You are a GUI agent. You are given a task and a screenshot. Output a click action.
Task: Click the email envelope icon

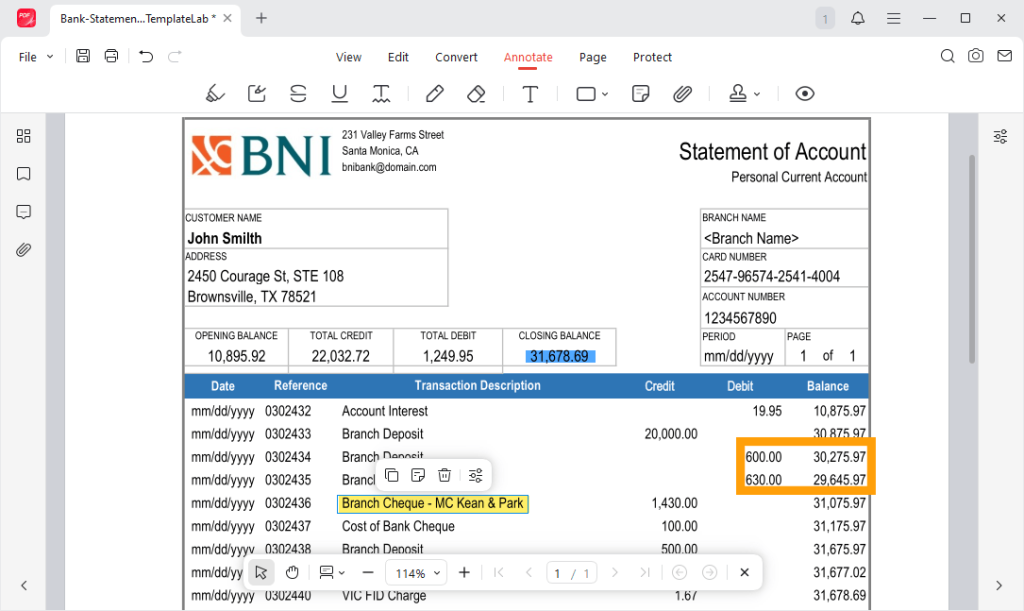(1004, 56)
